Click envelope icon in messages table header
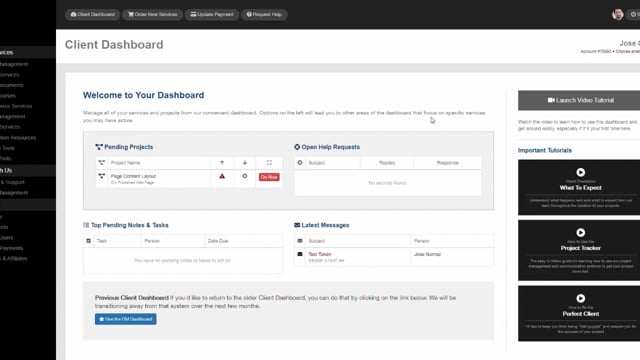 point(300,241)
